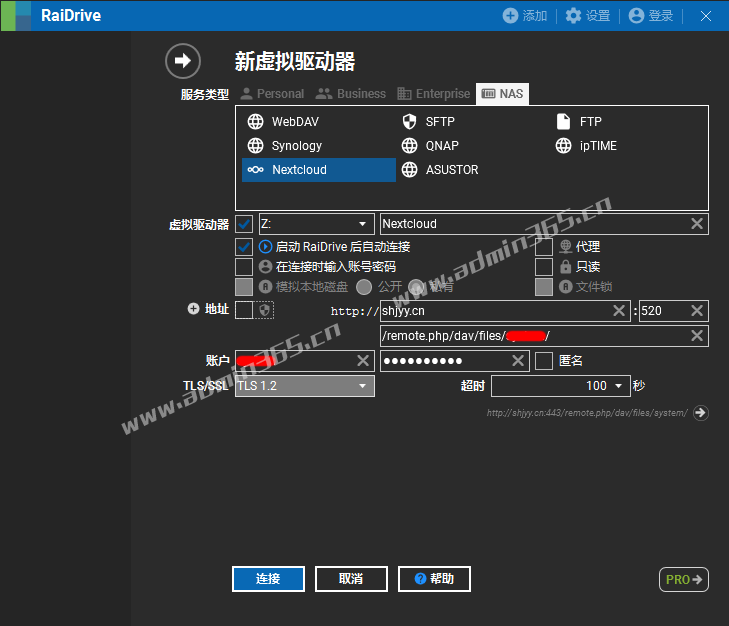The image size is (729, 626).
Task: Enable the 匿名 anonymous checkbox
Action: pos(544,361)
